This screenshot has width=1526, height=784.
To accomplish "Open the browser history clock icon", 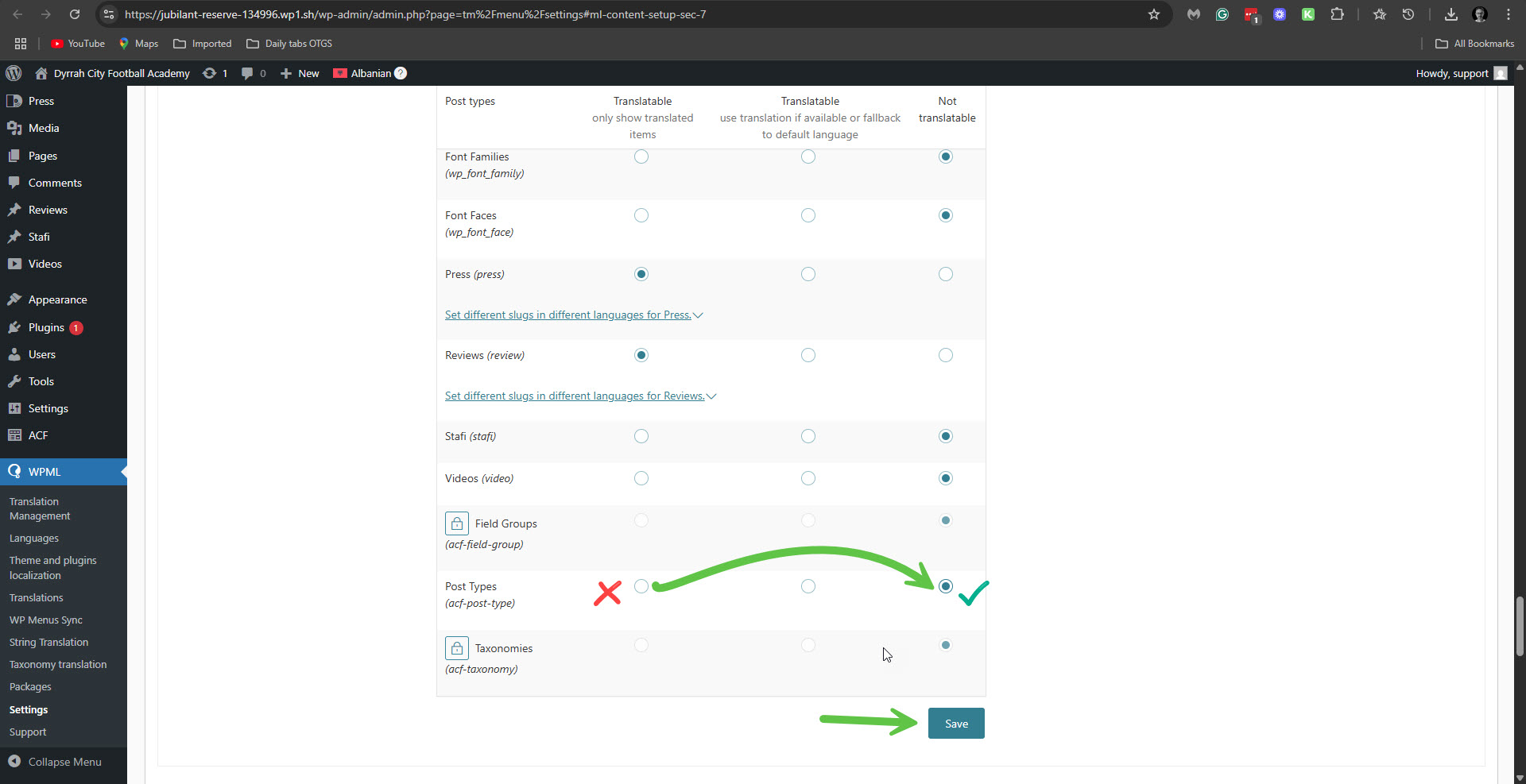I will coord(1408,14).
